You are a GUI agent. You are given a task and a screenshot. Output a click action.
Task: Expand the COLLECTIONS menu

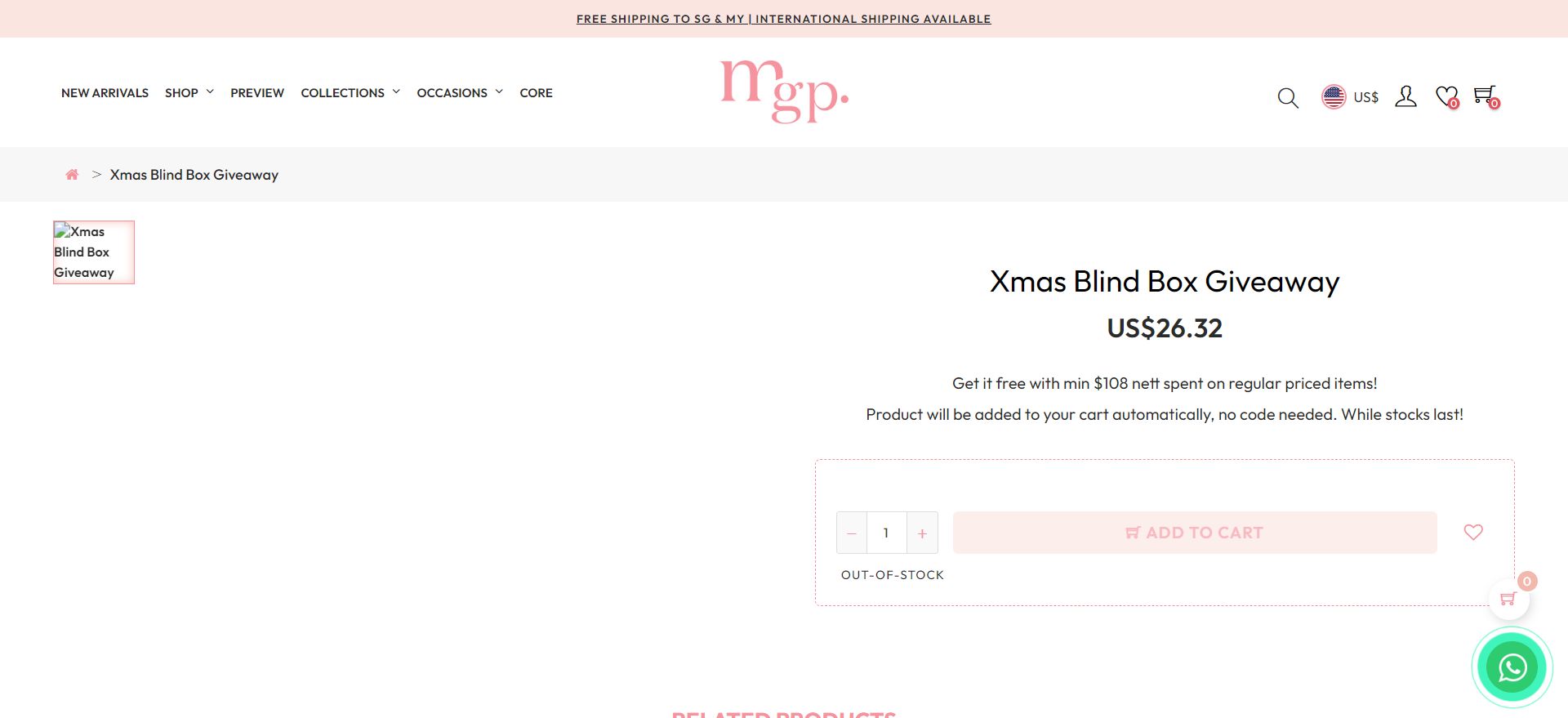point(350,93)
